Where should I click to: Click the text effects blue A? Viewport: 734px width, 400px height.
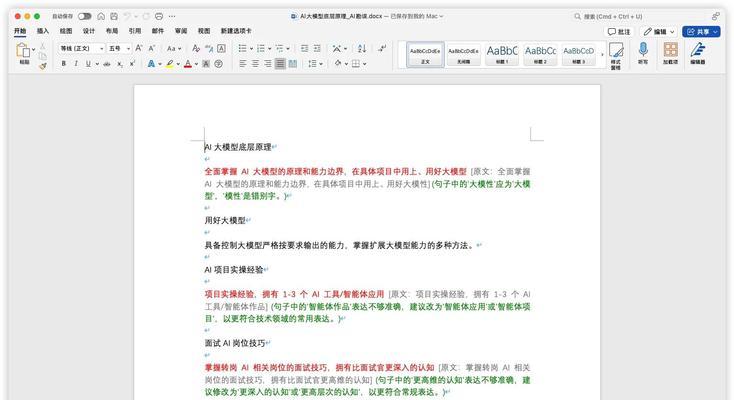[x=151, y=64]
